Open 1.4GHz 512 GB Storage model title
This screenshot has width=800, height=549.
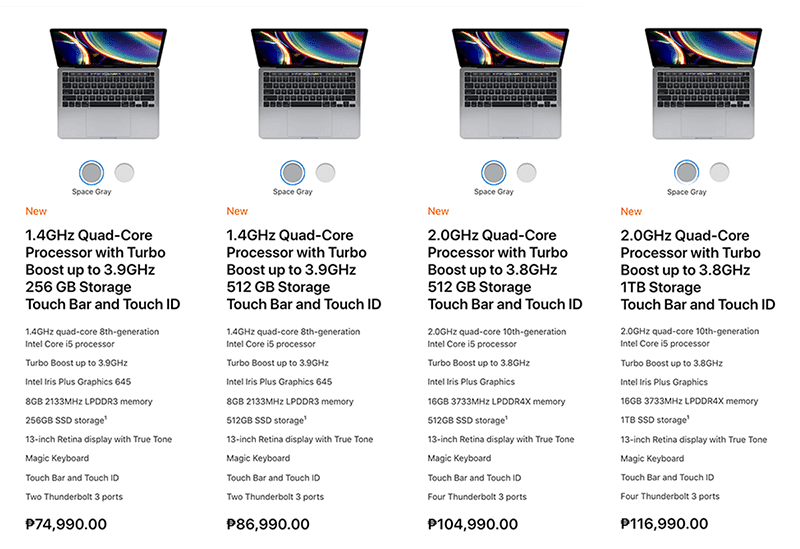pos(304,269)
